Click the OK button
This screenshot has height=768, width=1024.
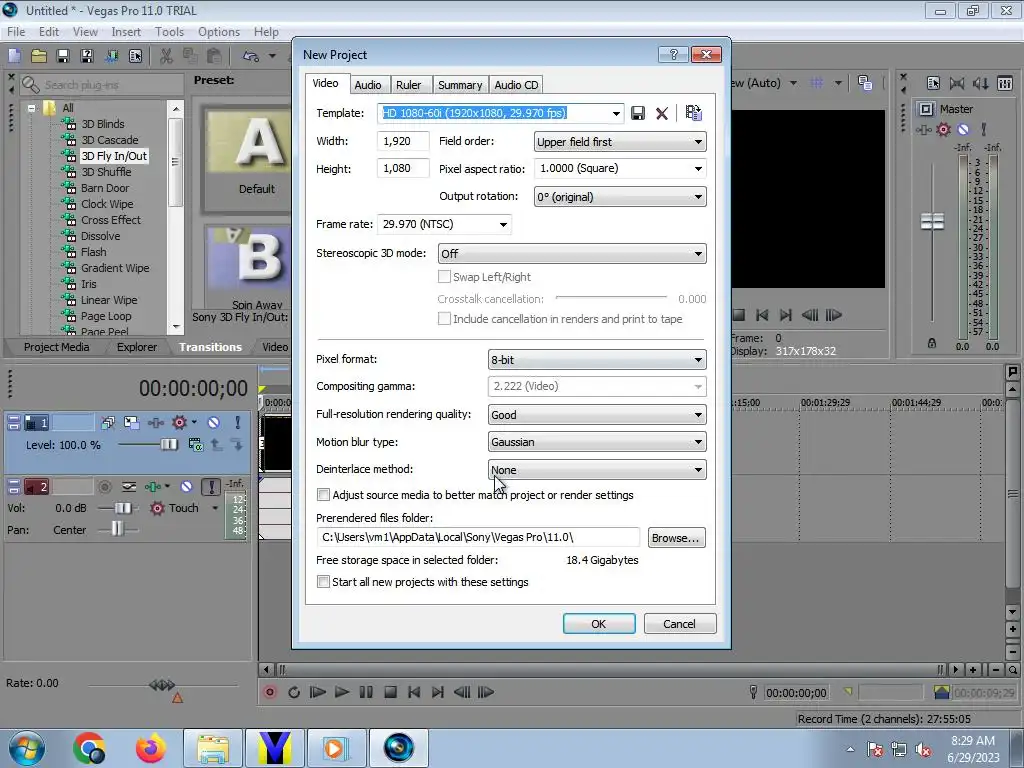pos(599,624)
